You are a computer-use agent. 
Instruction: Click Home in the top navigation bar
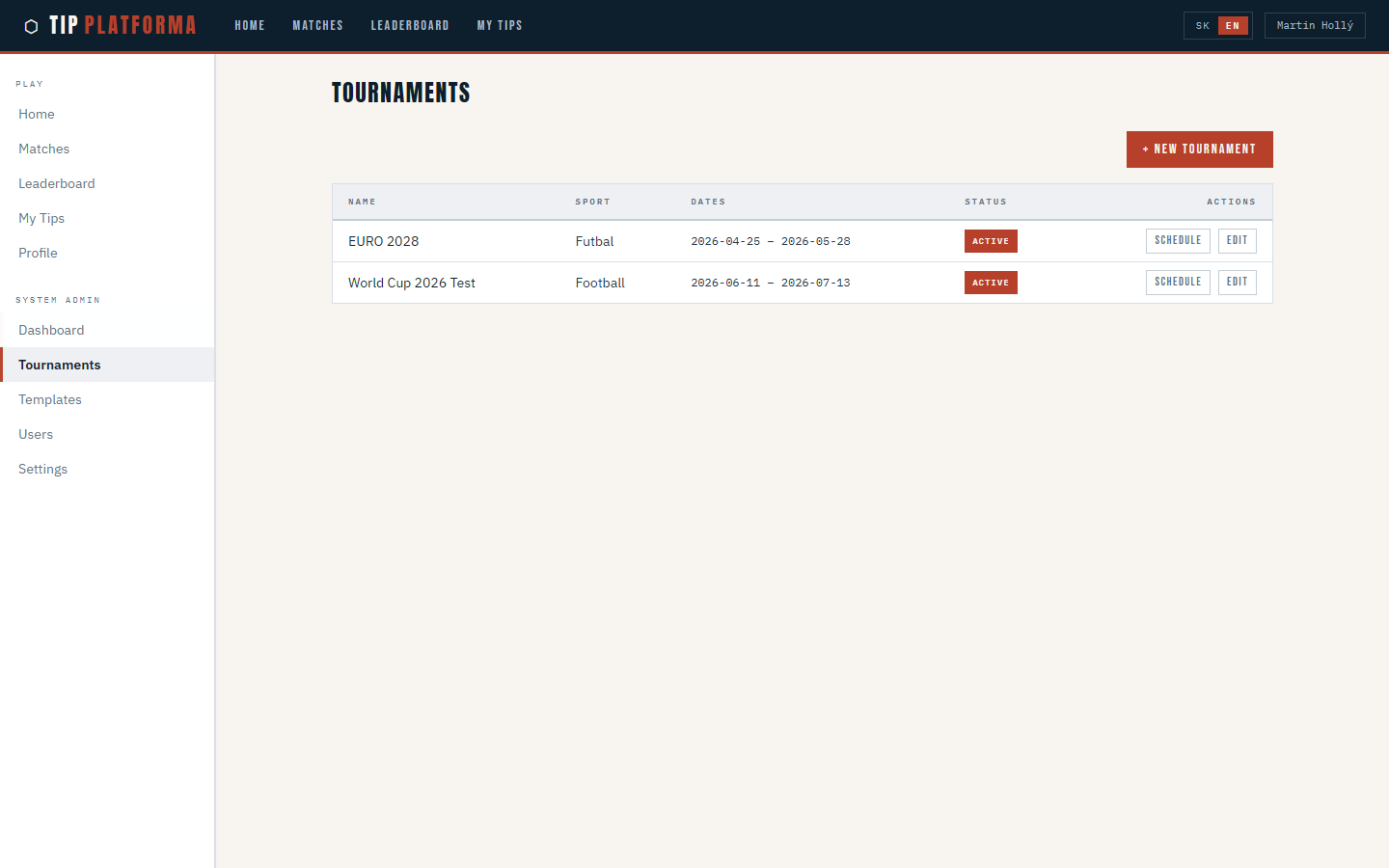[x=249, y=26]
